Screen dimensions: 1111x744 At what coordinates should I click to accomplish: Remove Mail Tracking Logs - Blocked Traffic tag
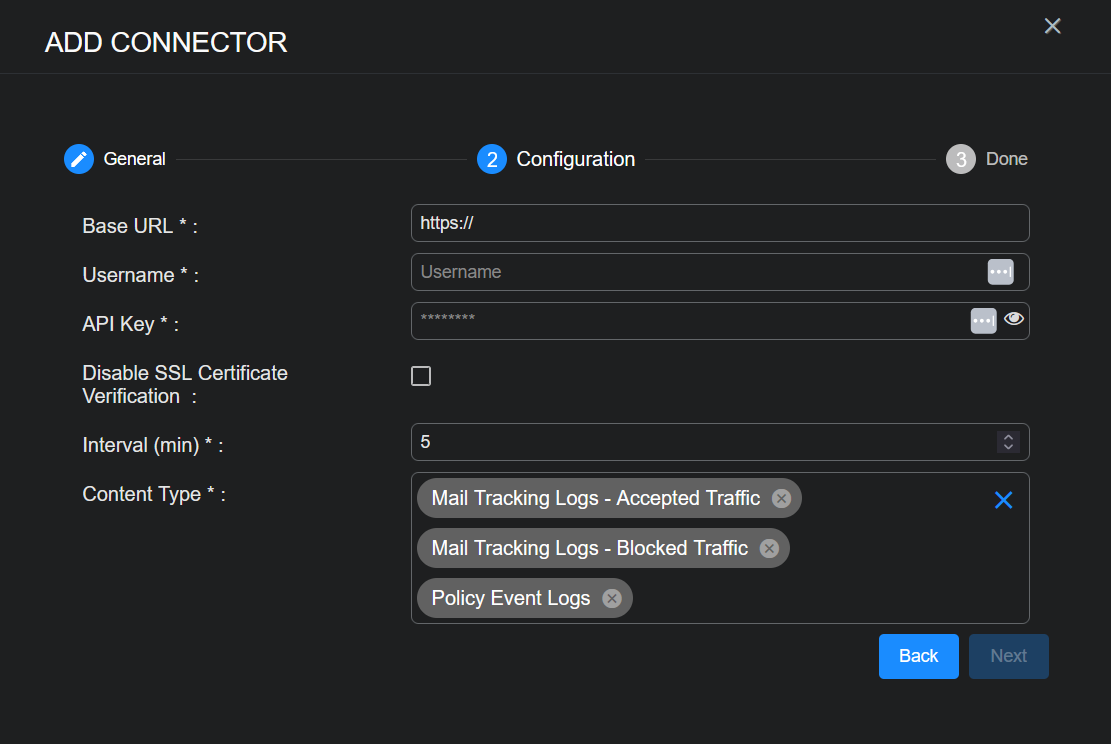point(769,548)
